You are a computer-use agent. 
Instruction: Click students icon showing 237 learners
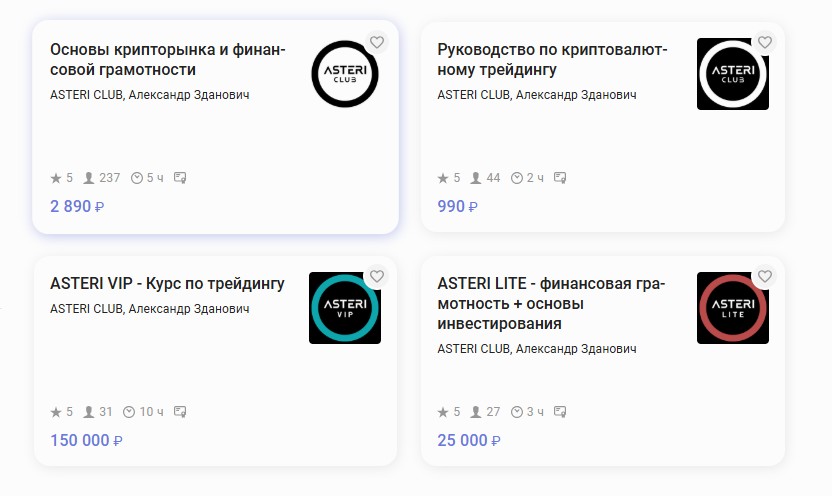coord(89,178)
